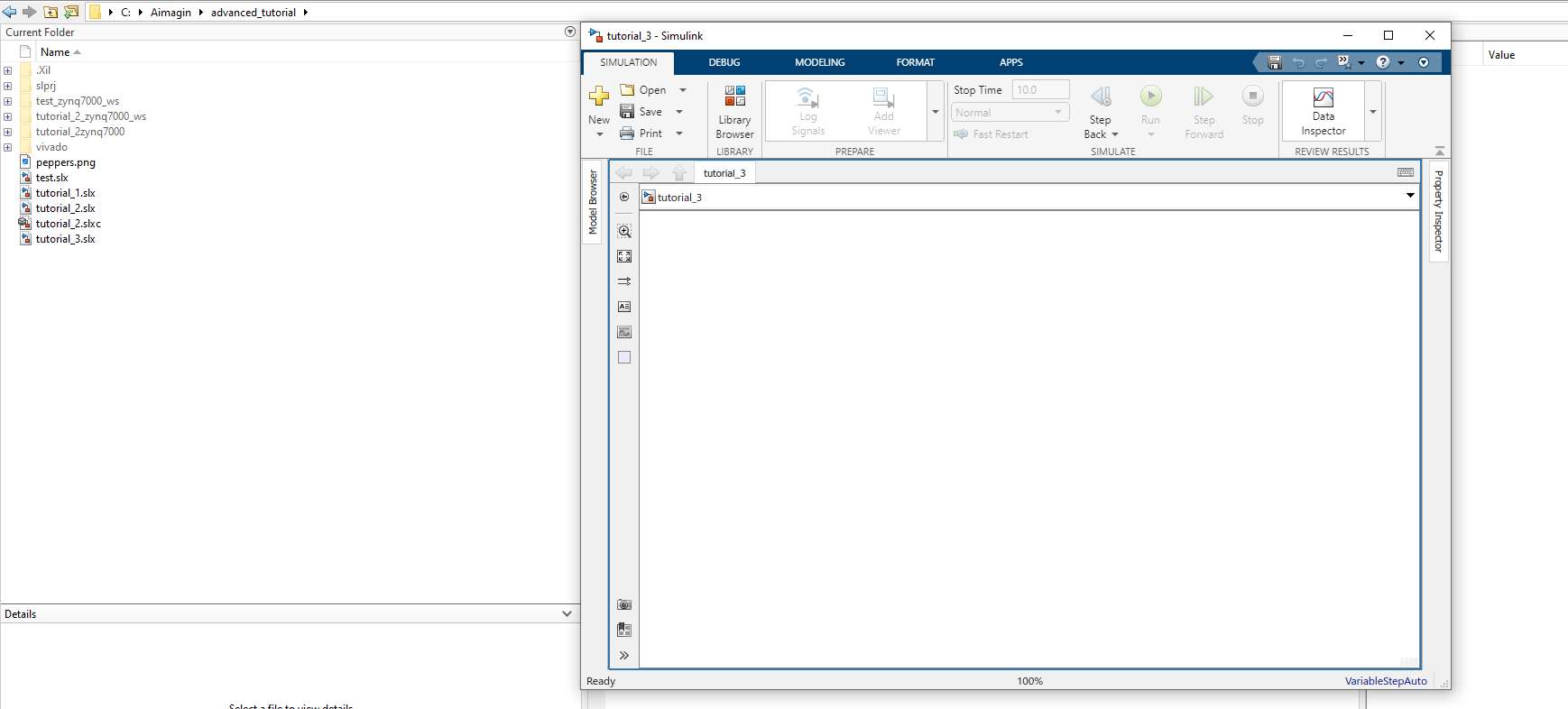Open the dropdown arrow next to Print
The height and width of the screenshot is (709, 1568).
679,134
